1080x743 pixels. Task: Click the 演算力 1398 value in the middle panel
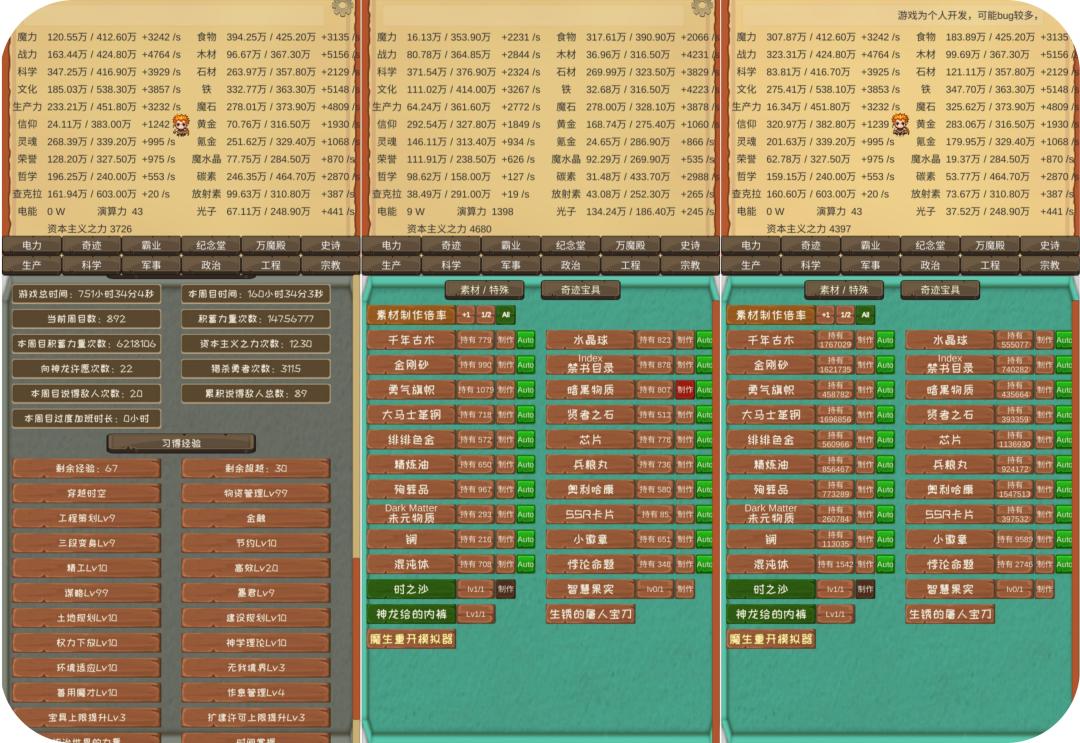click(485, 211)
